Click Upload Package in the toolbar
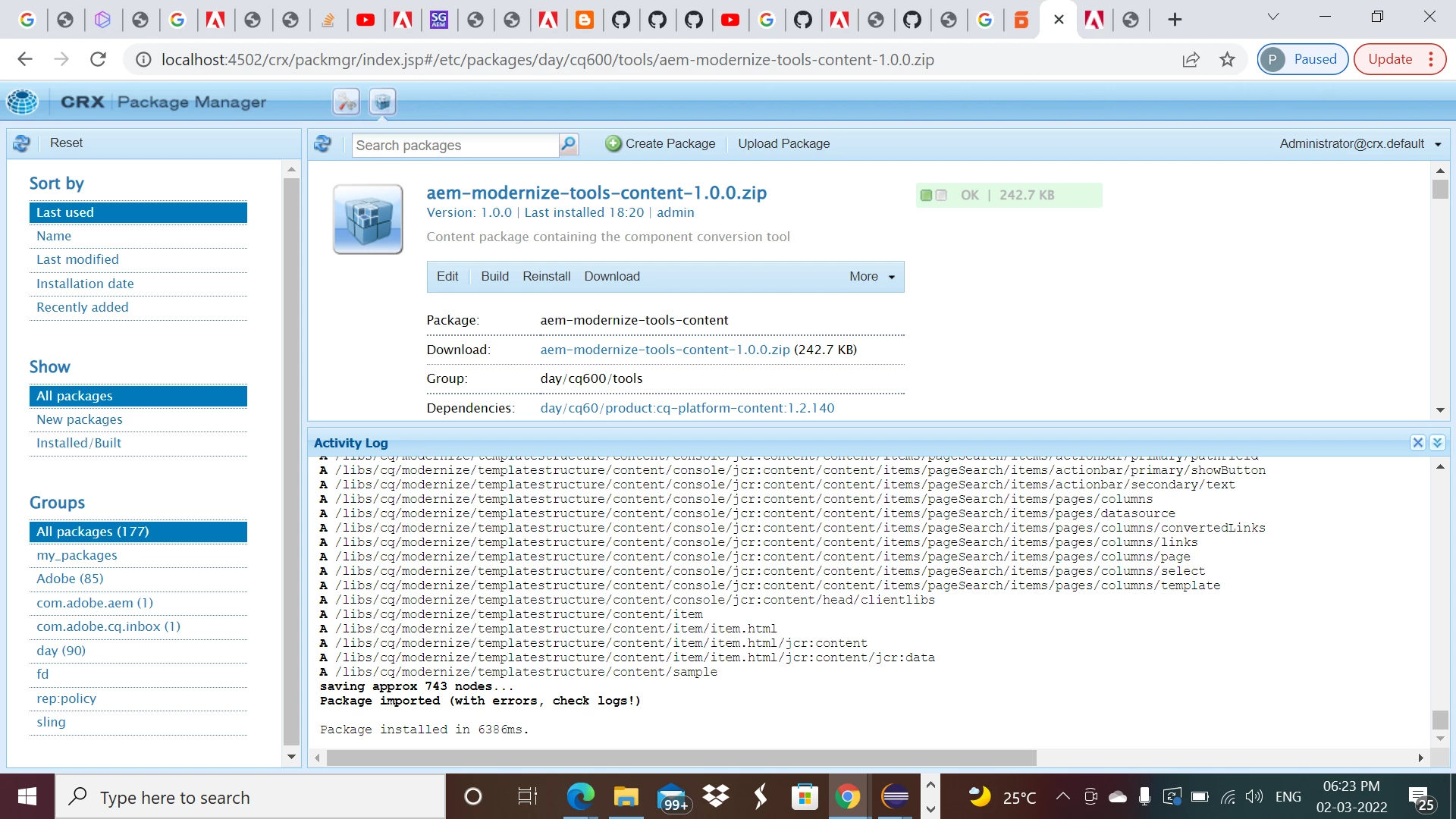The image size is (1456, 819). [x=783, y=144]
